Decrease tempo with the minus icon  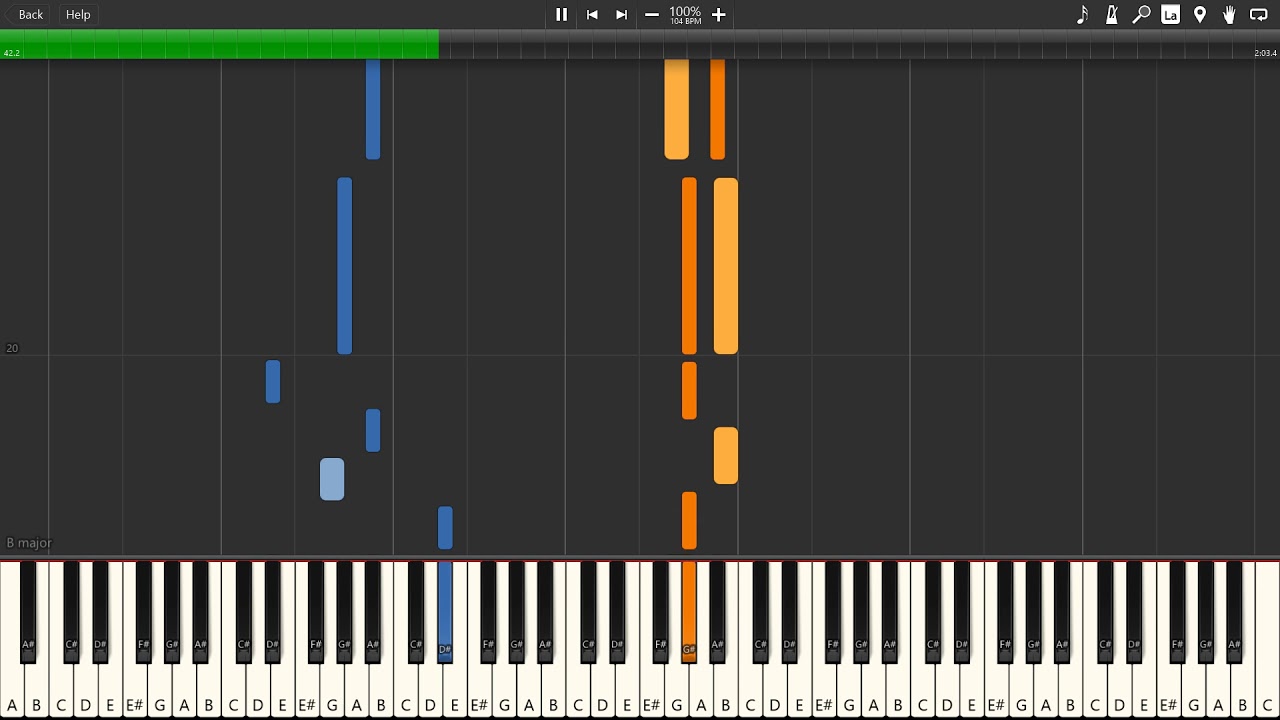[x=652, y=14]
